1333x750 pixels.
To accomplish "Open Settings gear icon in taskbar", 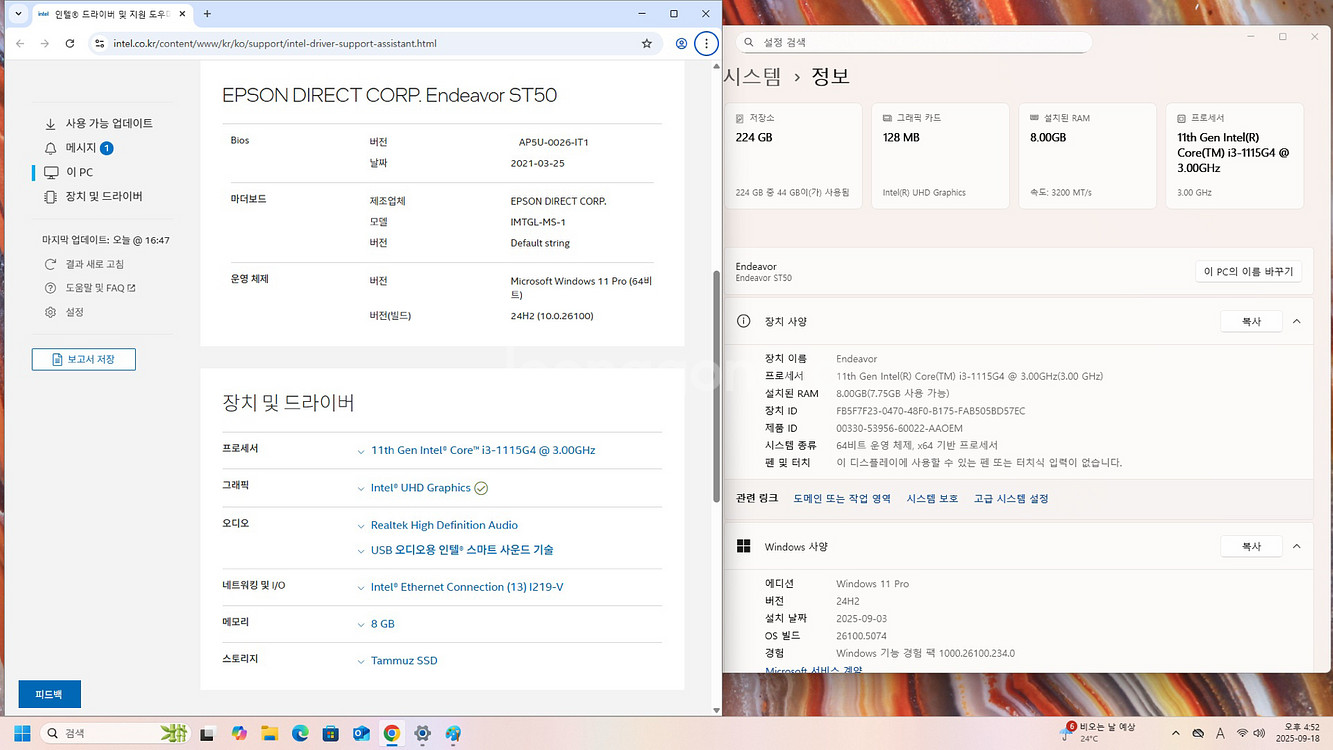I will 422,733.
